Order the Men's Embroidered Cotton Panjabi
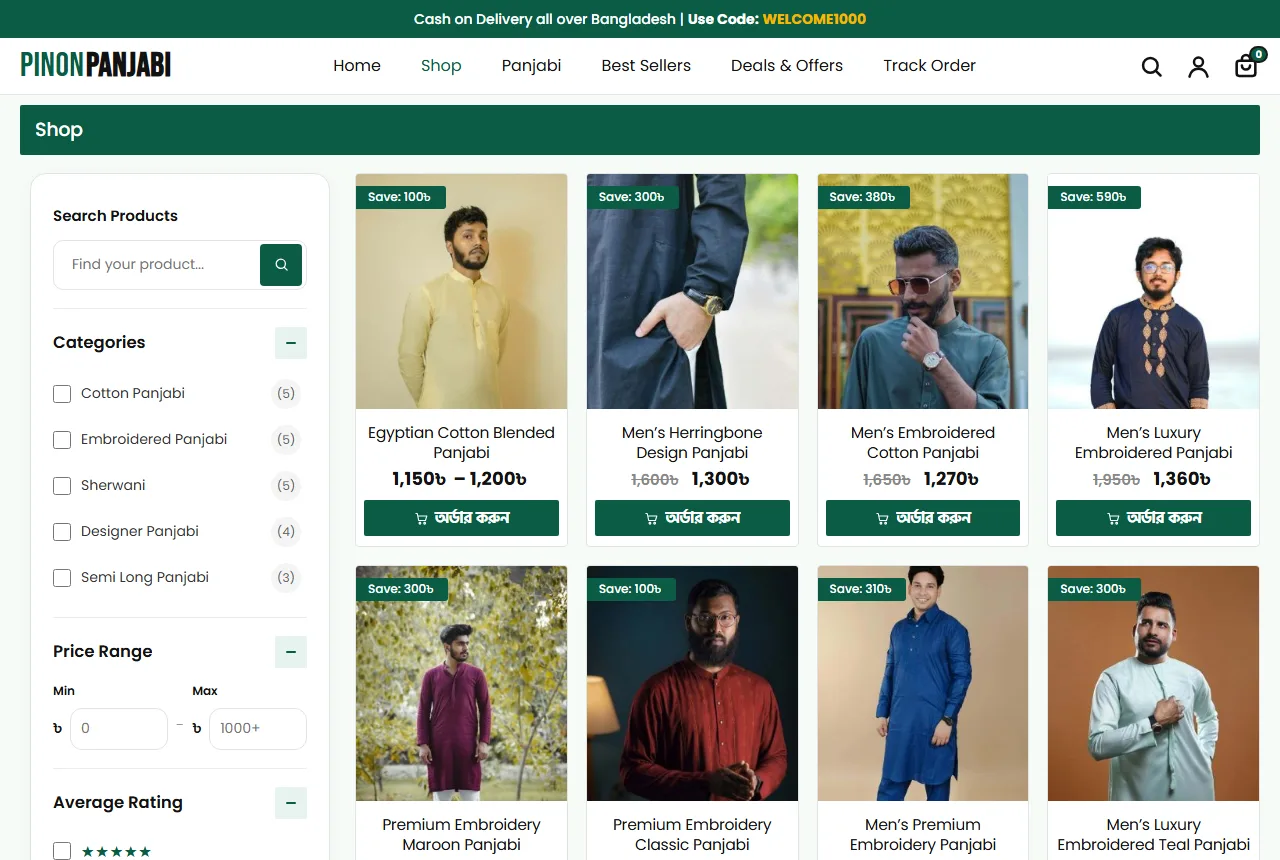 (x=923, y=518)
